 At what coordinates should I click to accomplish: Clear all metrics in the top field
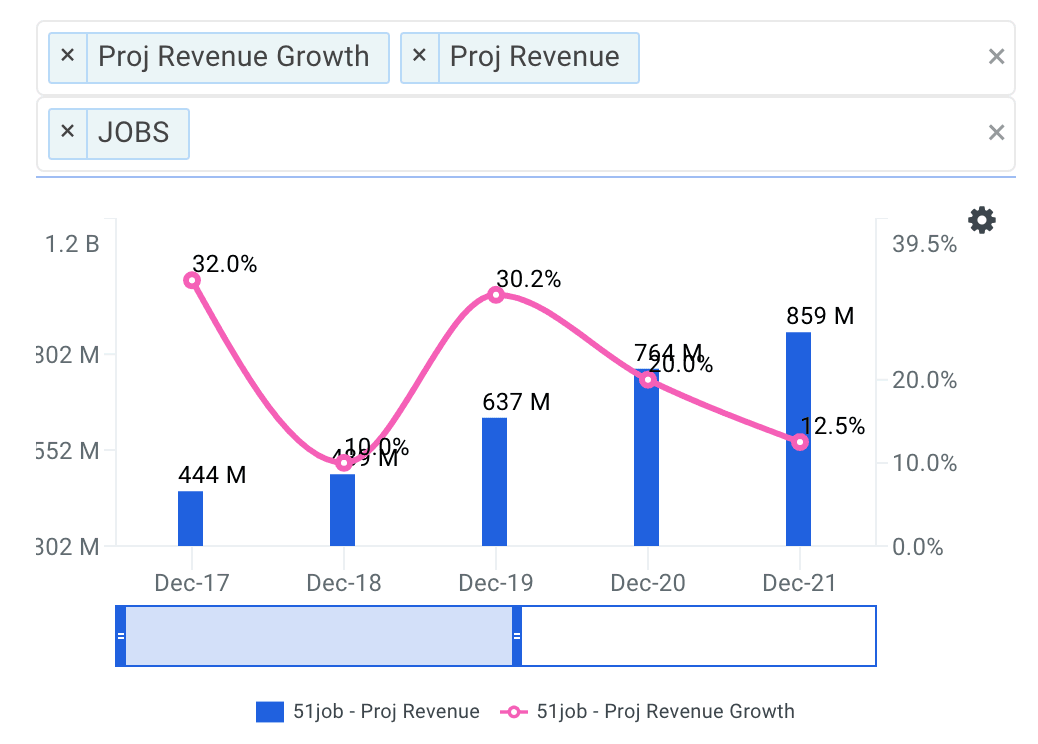(x=995, y=57)
